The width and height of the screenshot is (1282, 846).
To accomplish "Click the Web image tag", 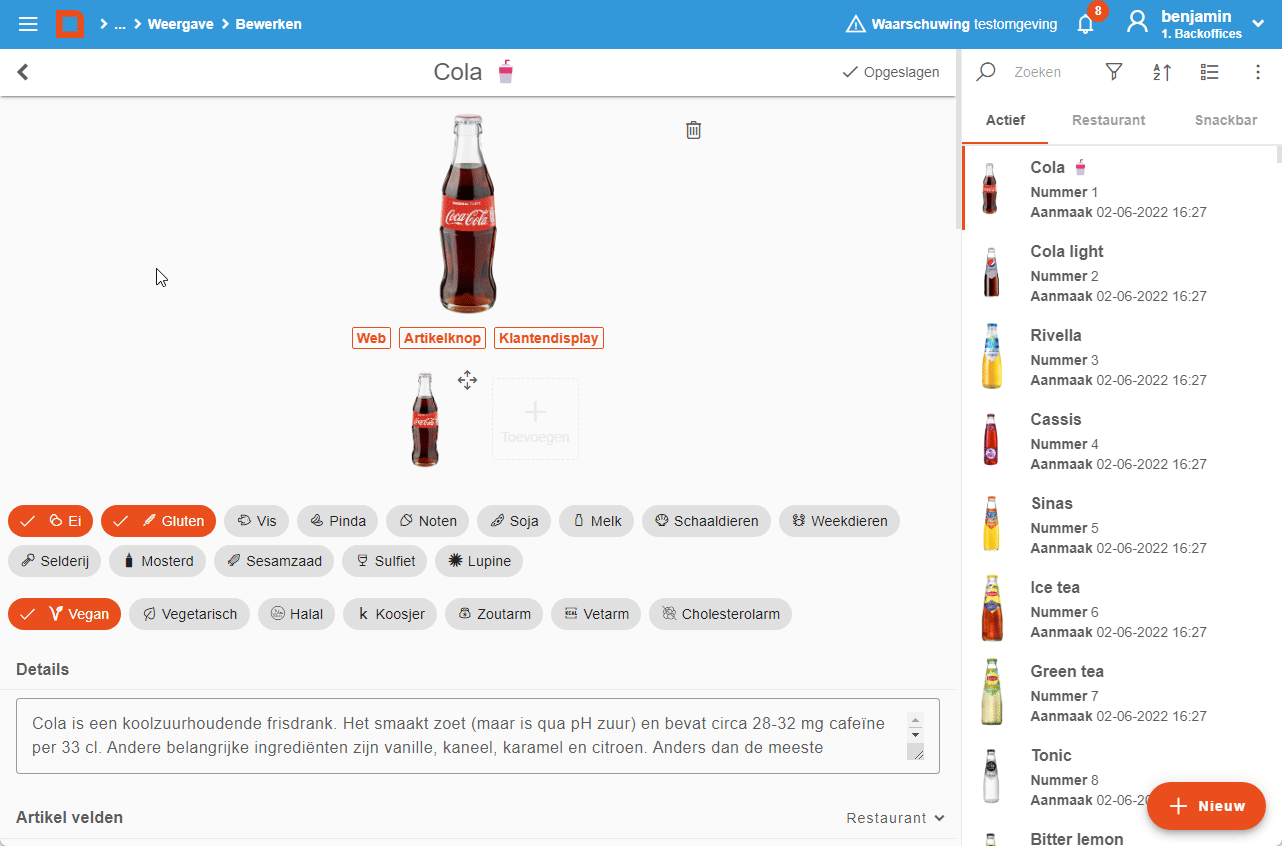I will point(371,338).
